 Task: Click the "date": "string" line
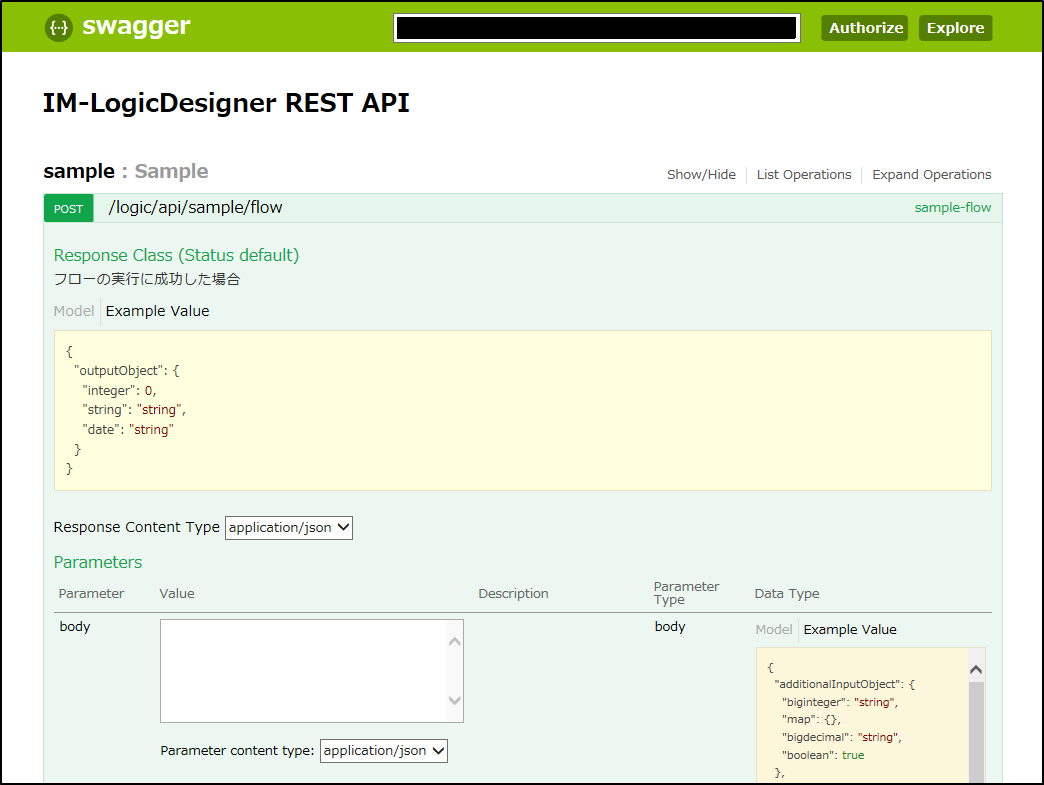pos(128,429)
